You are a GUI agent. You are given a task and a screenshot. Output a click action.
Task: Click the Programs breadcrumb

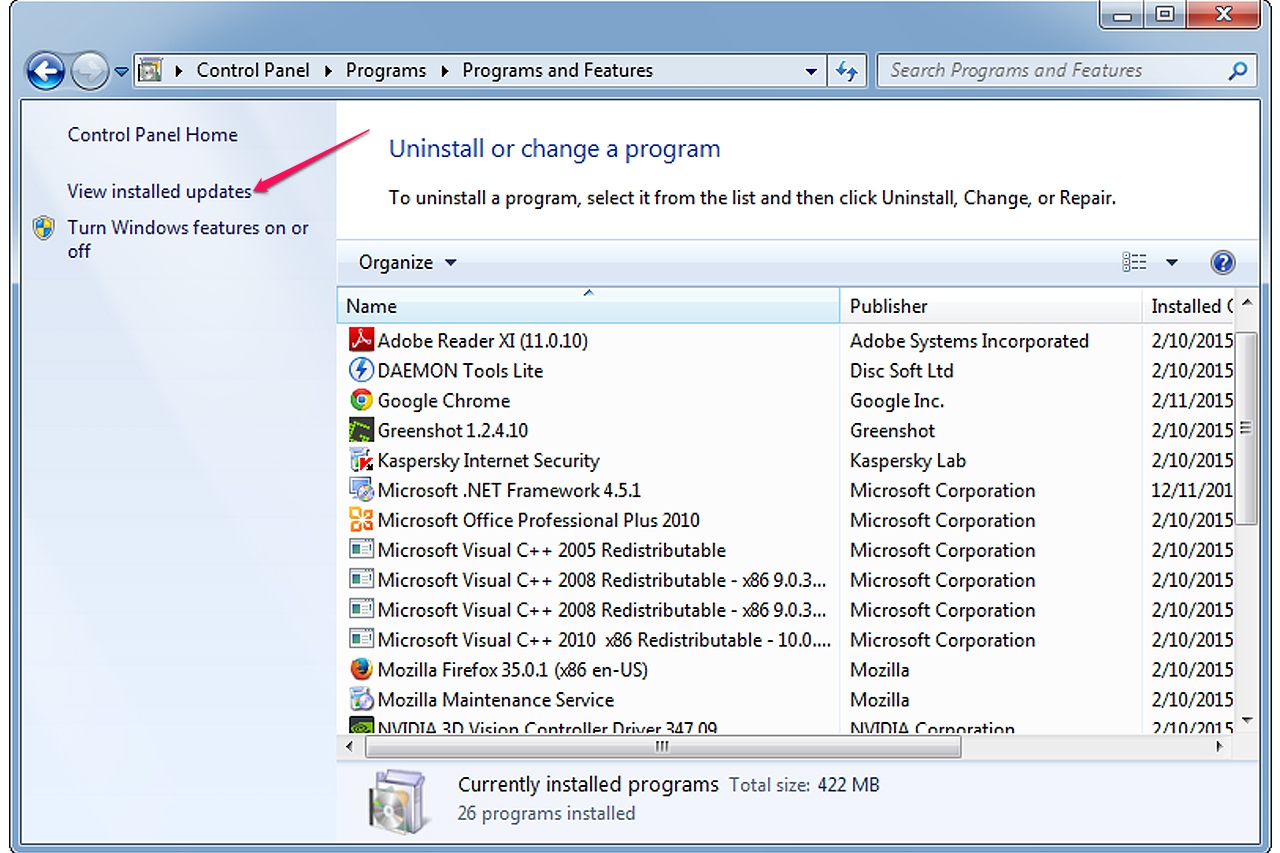pos(386,70)
